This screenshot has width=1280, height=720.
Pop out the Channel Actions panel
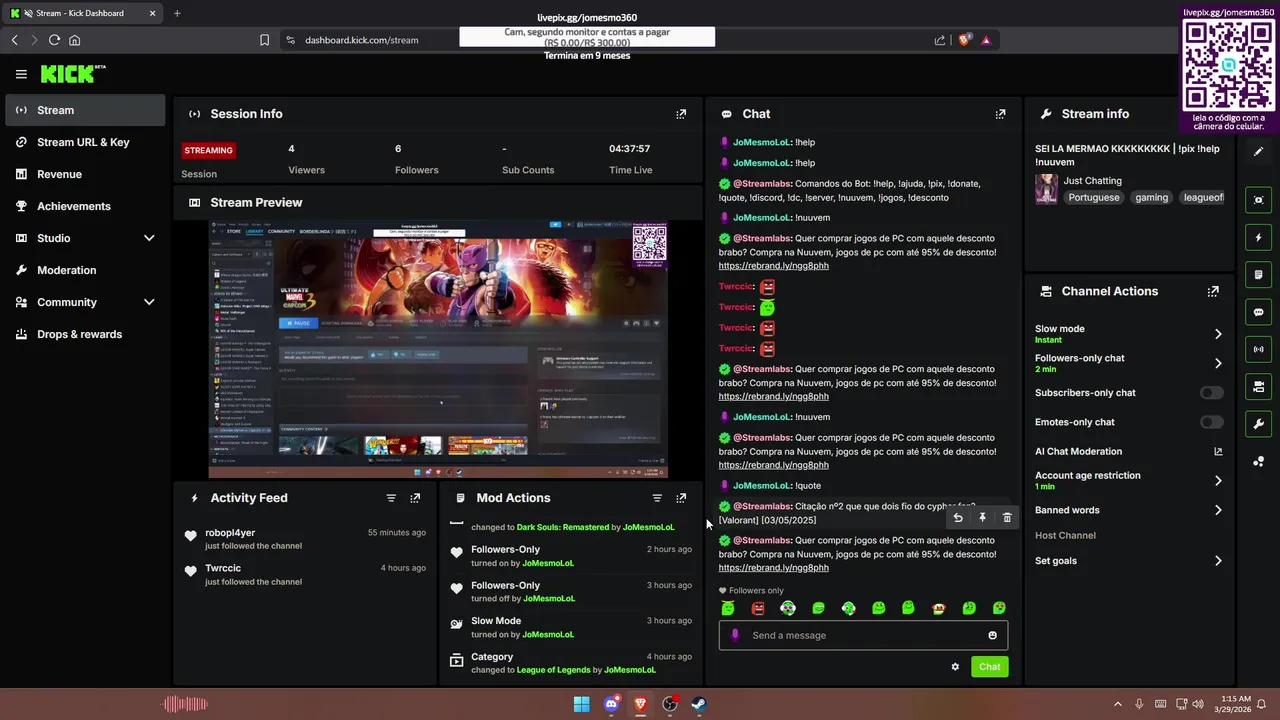click(1213, 291)
